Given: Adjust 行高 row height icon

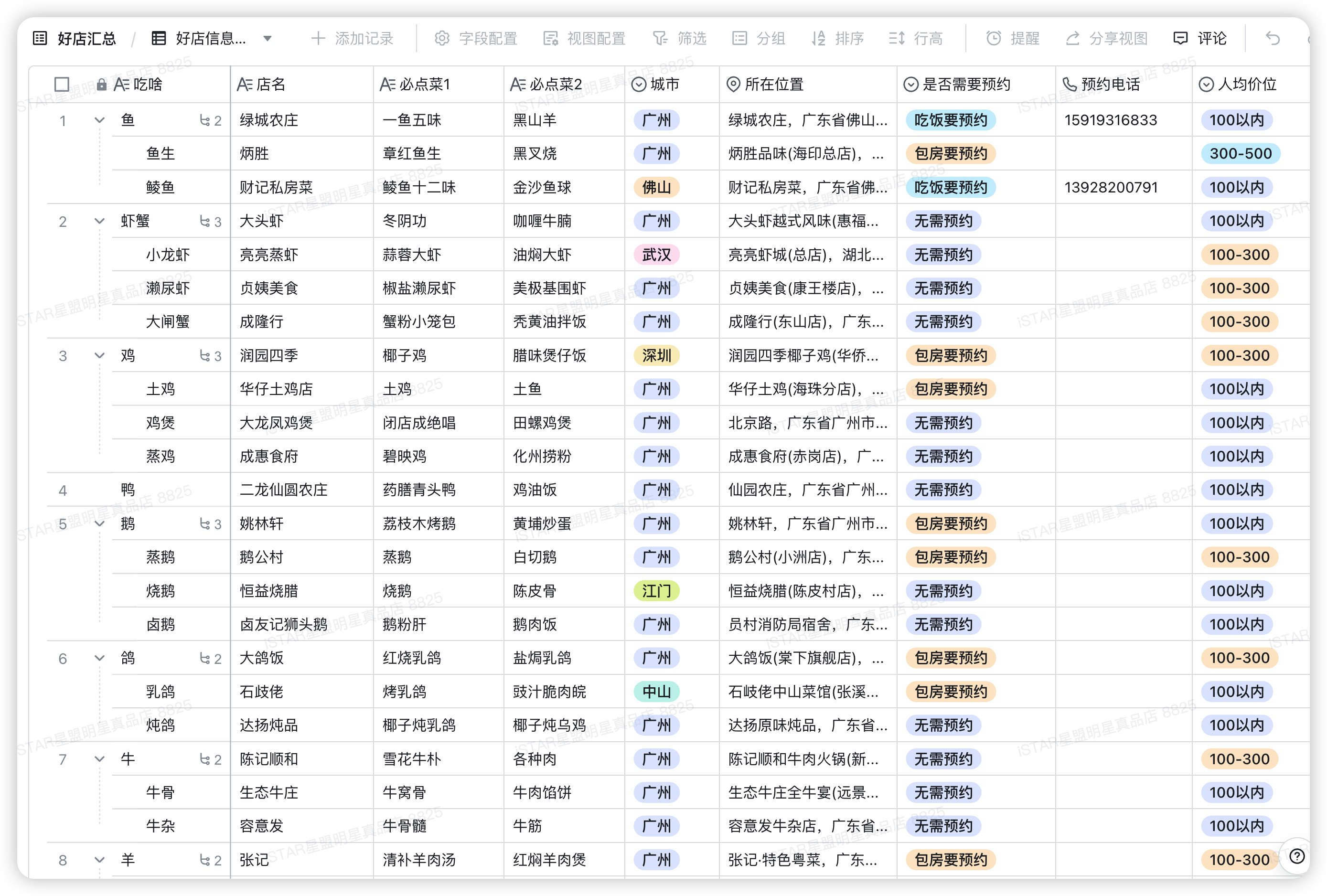Looking at the screenshot, I should click(x=897, y=38).
